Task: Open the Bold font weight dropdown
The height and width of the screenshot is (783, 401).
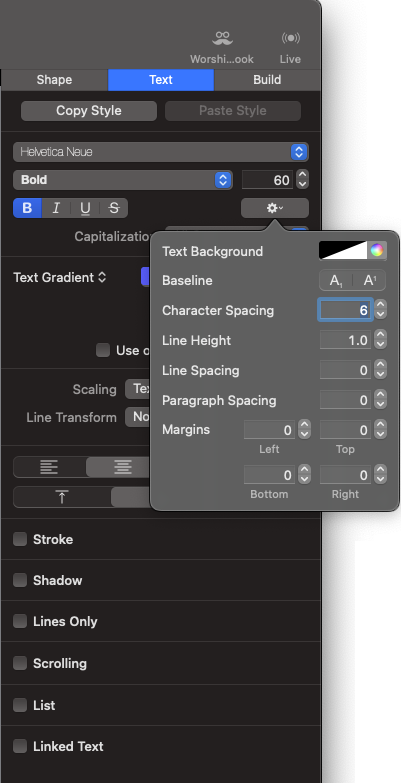Action: pyautogui.click(x=123, y=180)
